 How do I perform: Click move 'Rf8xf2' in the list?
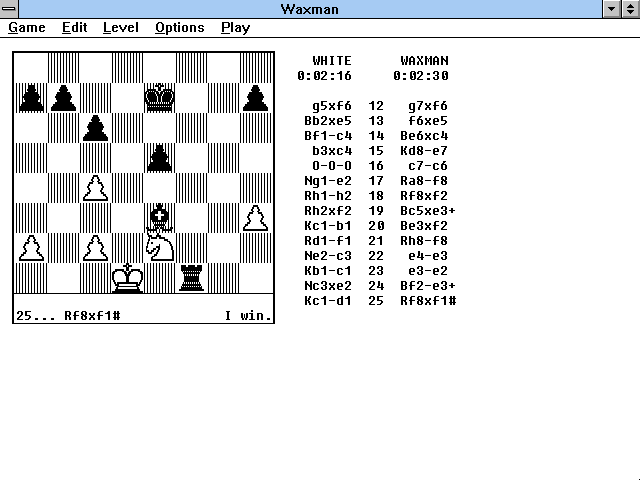[424, 196]
